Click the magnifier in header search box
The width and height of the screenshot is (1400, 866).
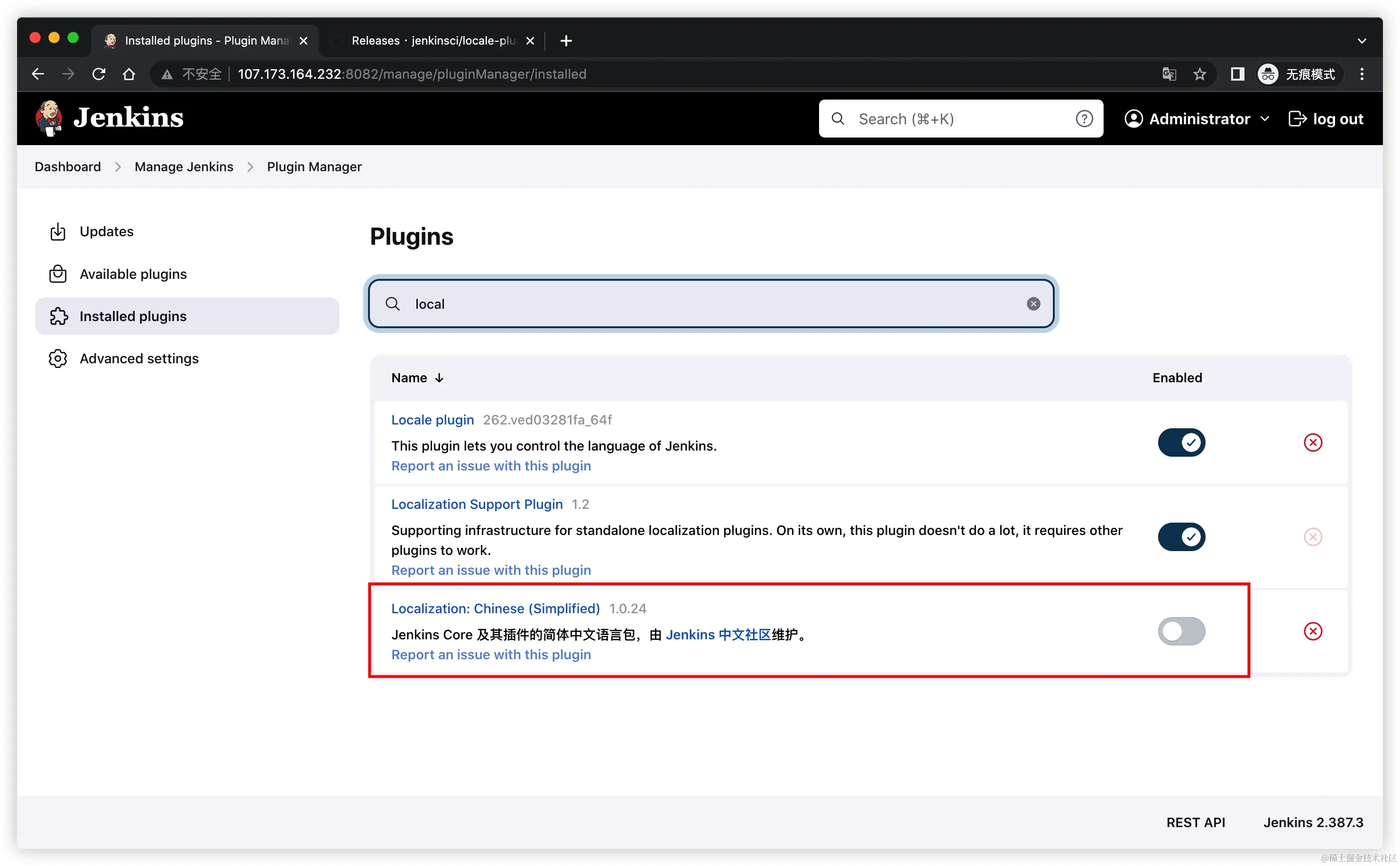click(838, 119)
